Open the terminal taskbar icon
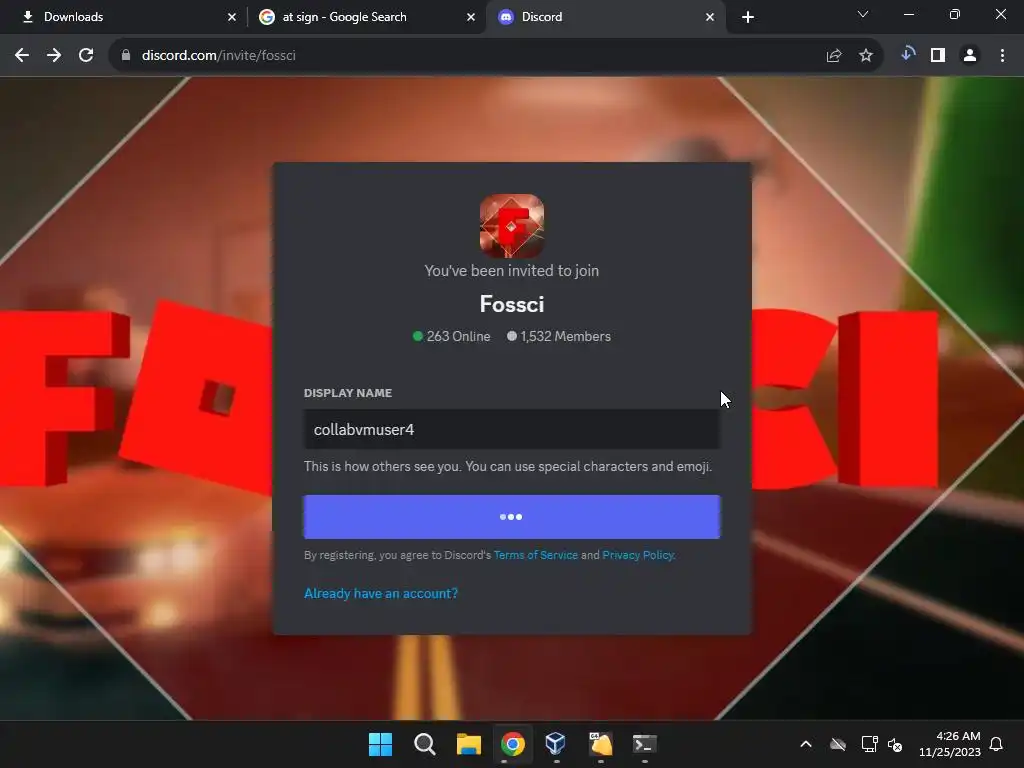 pyautogui.click(x=645, y=744)
